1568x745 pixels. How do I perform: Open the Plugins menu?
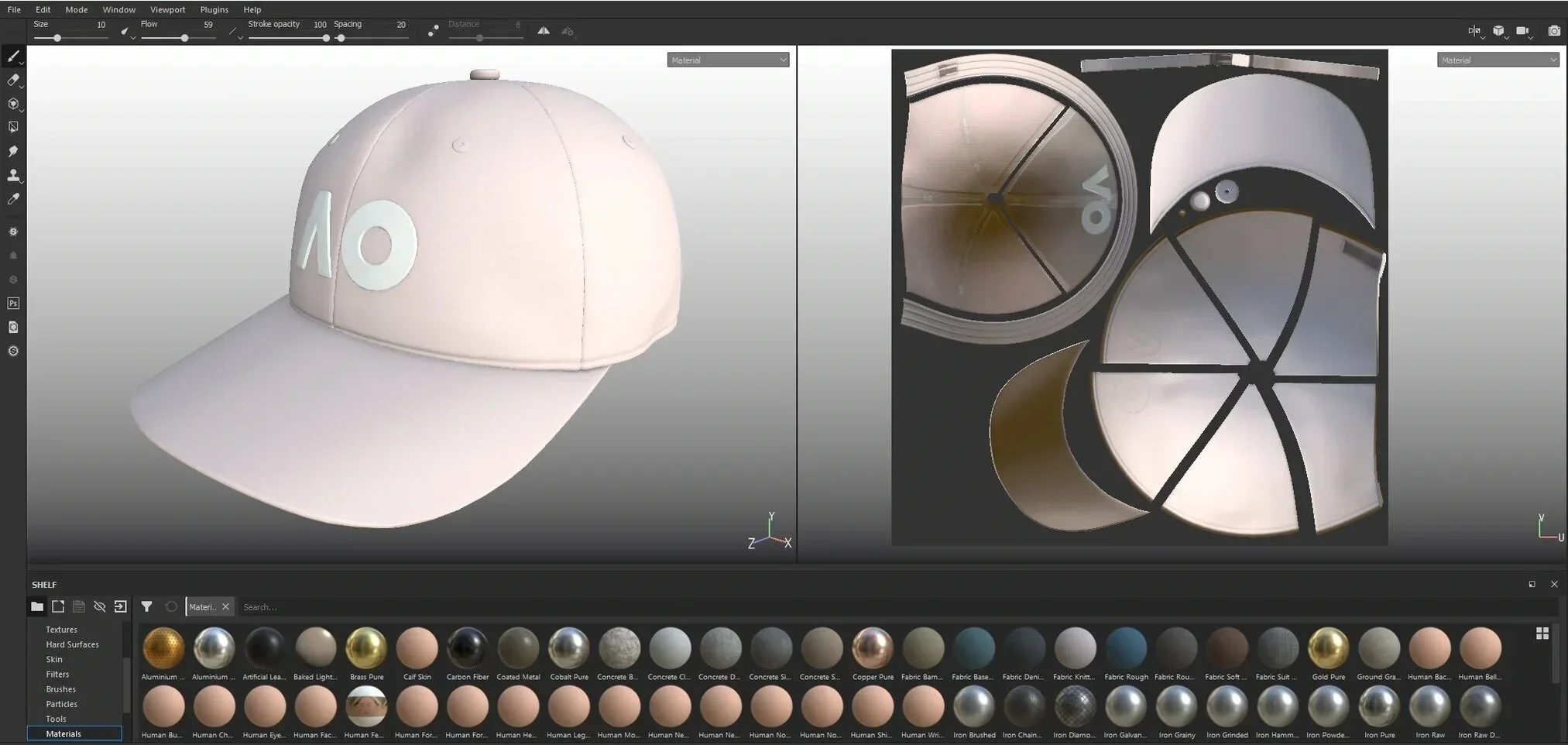coord(214,9)
